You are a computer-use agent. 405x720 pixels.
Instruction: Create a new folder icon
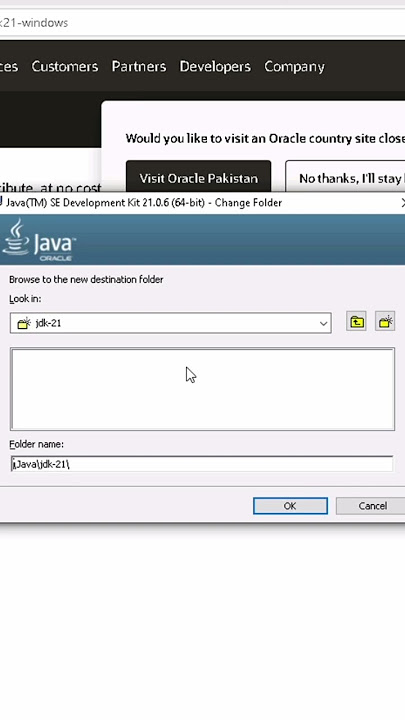(385, 322)
